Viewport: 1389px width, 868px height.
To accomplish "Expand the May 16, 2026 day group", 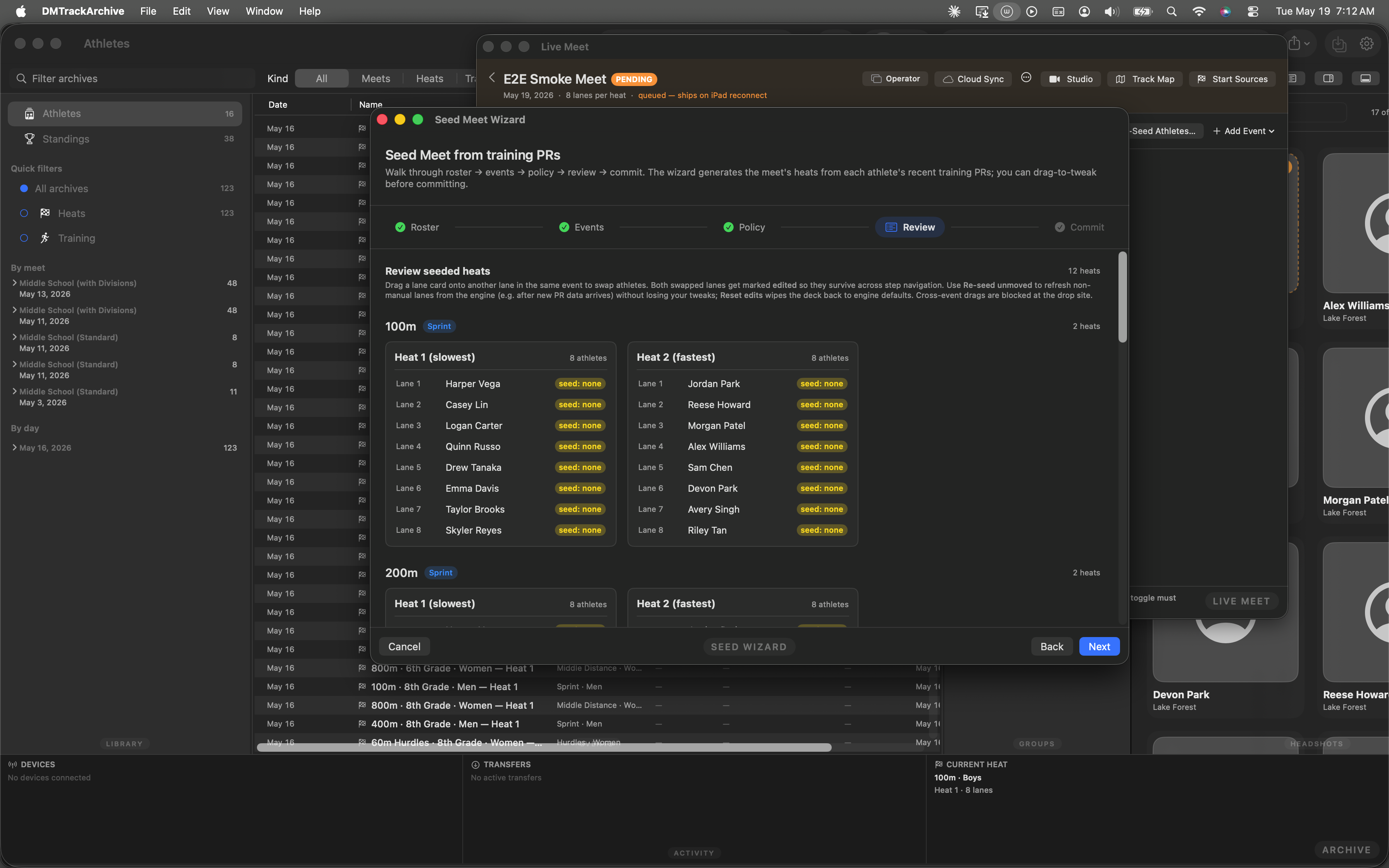I will coord(14,448).
